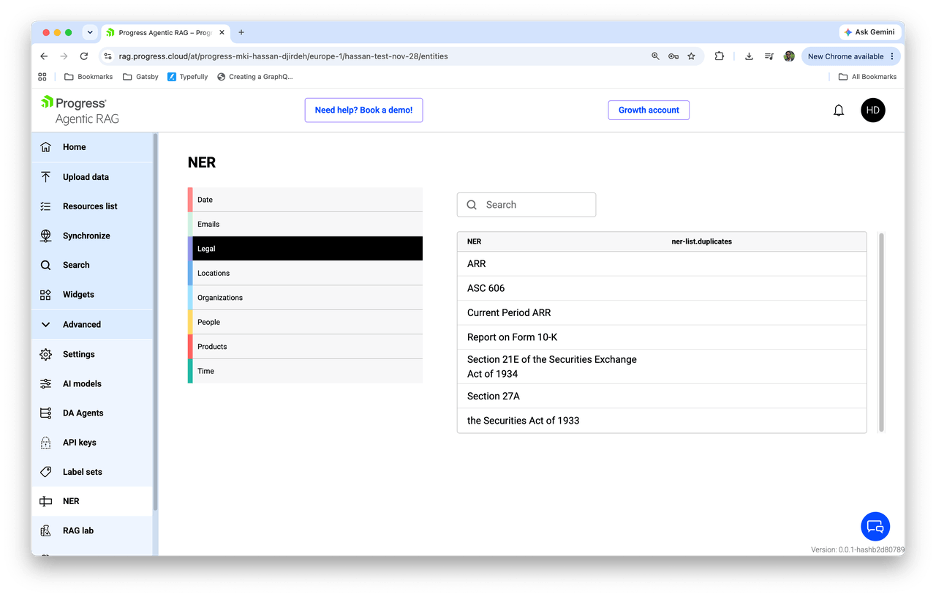
Task: Open the chat support bubble
Action: click(x=875, y=526)
